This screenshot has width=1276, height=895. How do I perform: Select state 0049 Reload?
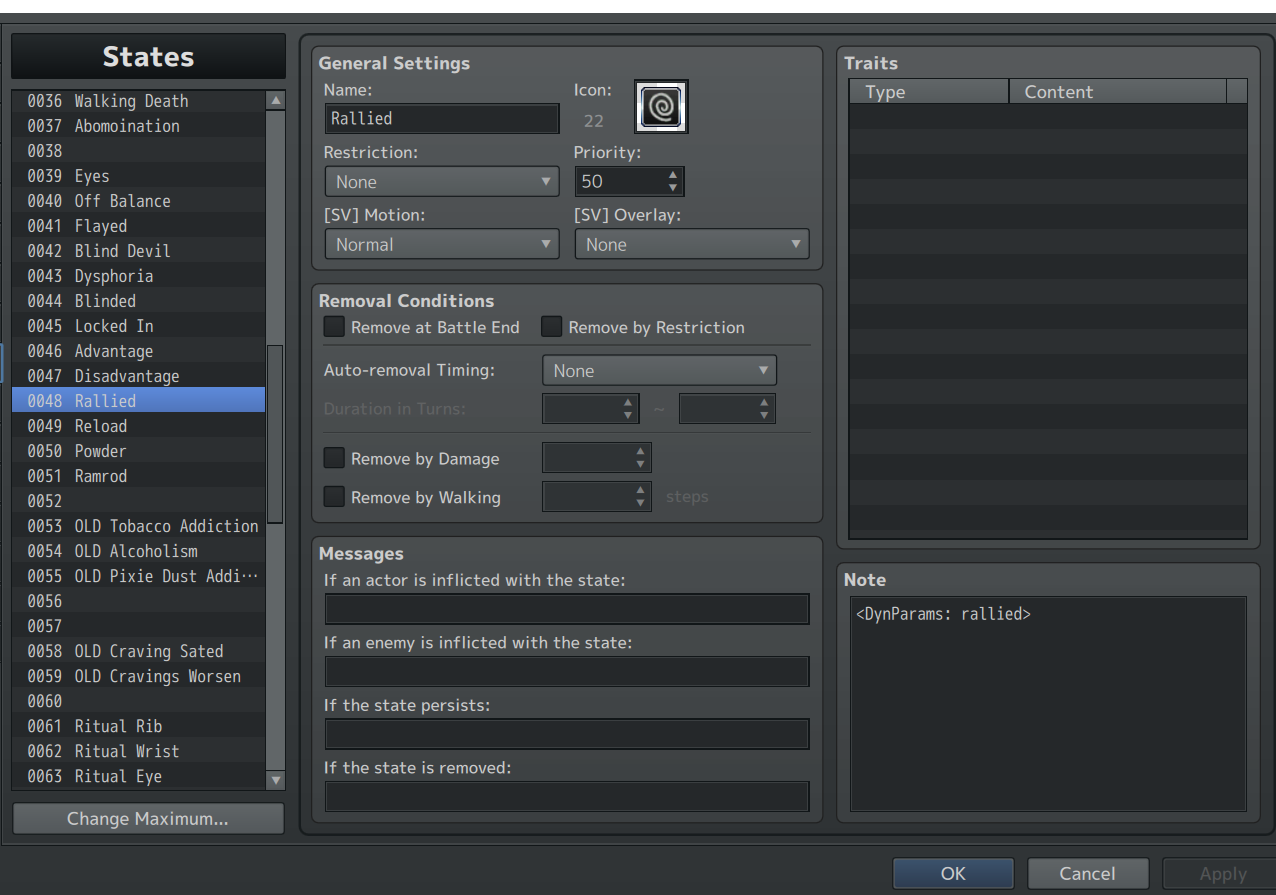pyautogui.click(x=139, y=426)
